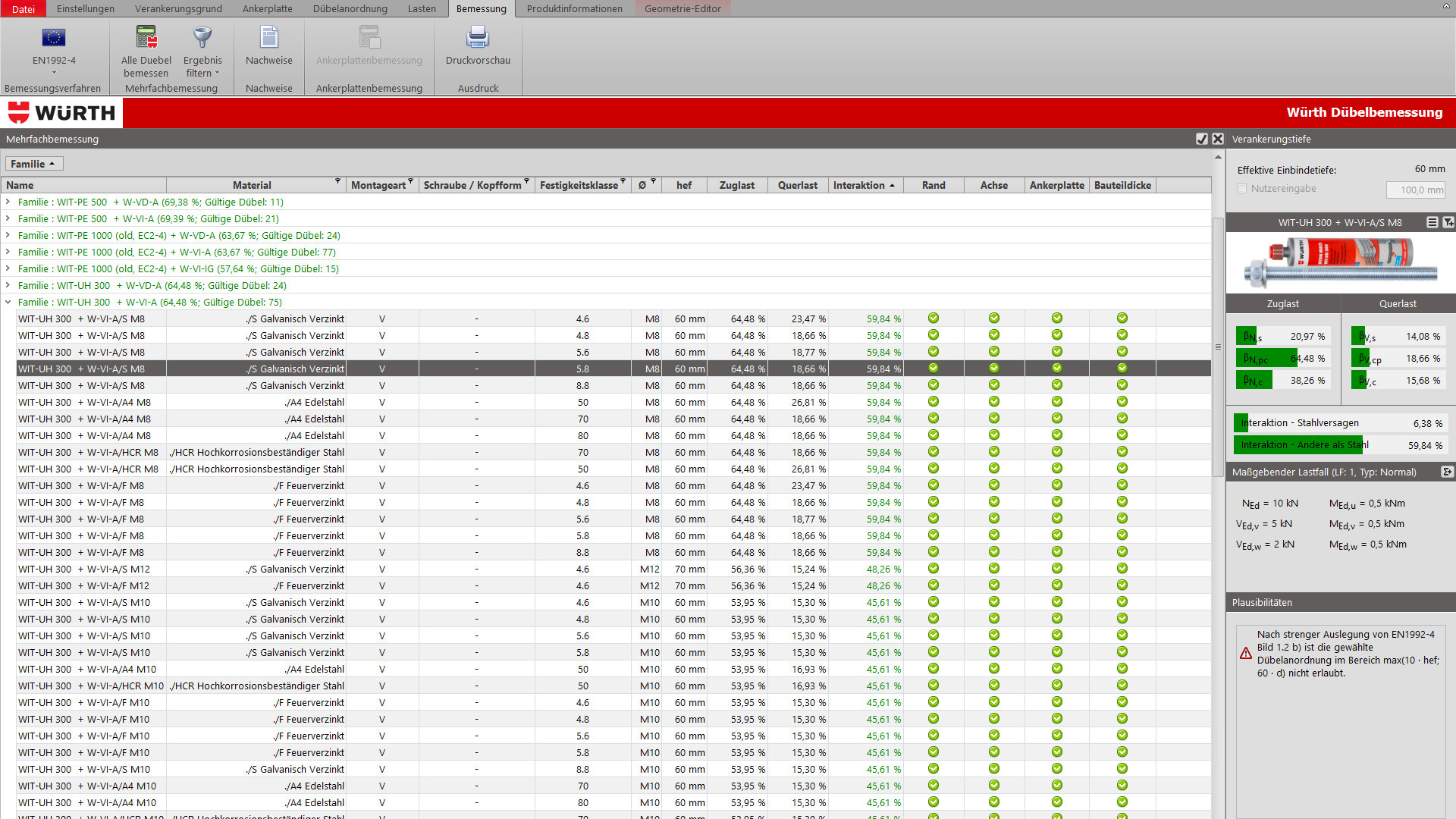Open filter icon on Ø diameter column
Viewport: 1456px width, 819px height.
[x=653, y=182]
